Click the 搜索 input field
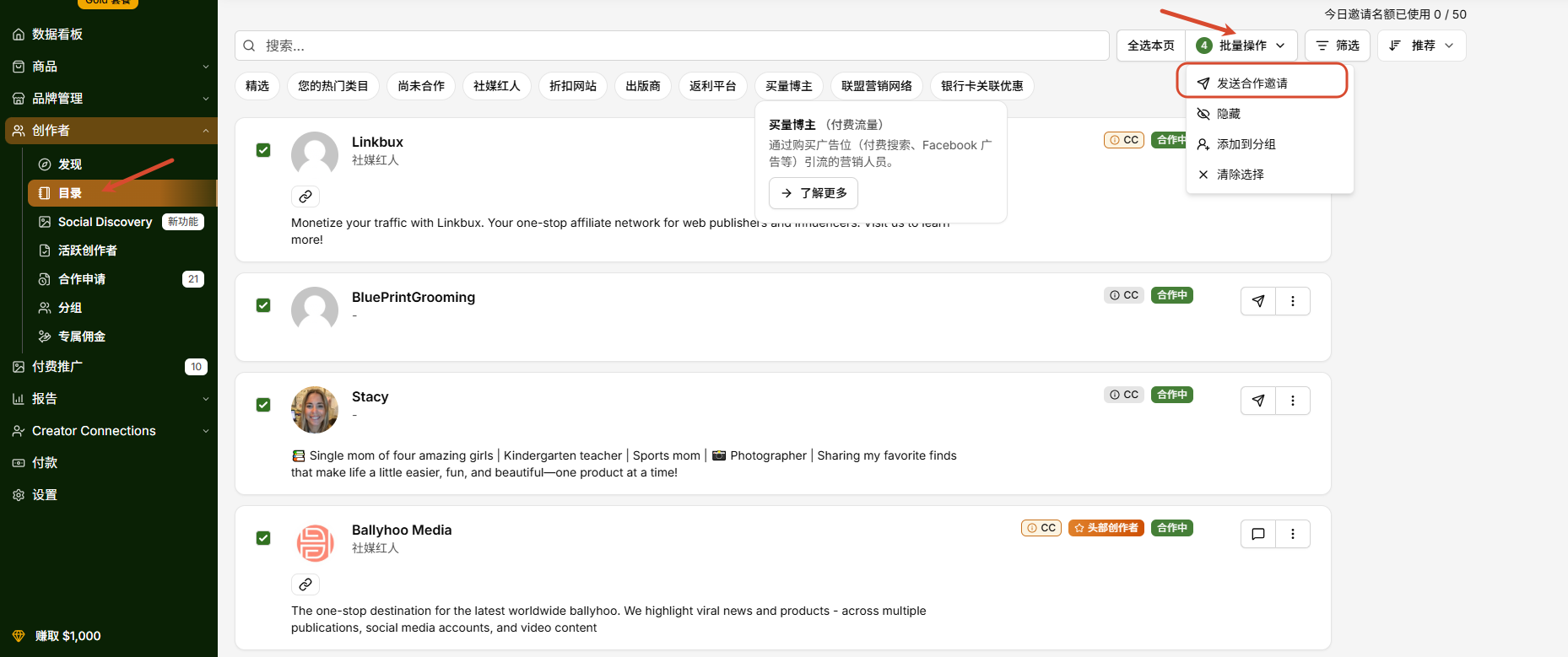Screen dimensions: 1568x657 click(672, 46)
